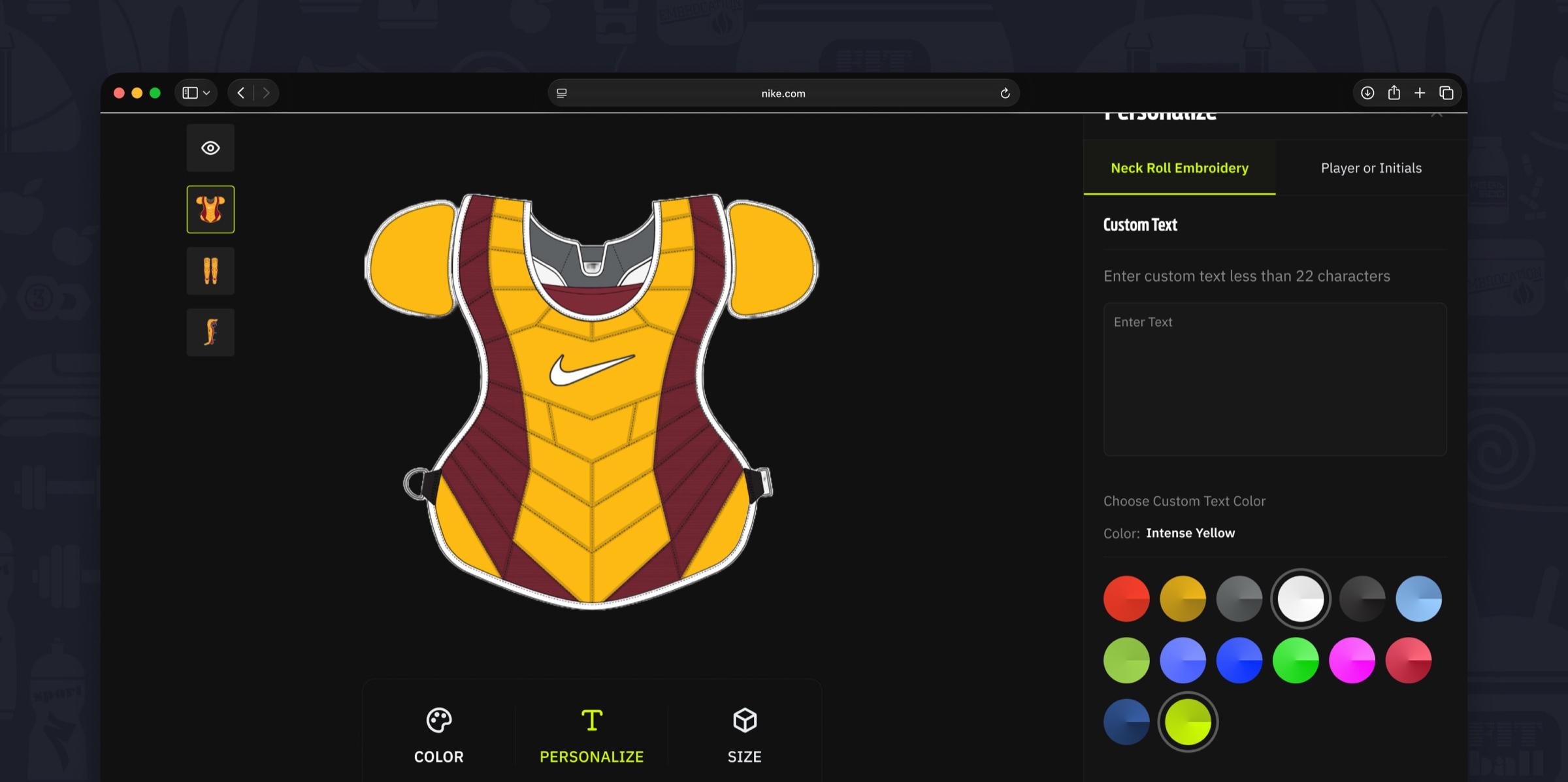Choose the light blue text color swatch
Viewport: 1568px width, 782px height.
click(x=1418, y=598)
